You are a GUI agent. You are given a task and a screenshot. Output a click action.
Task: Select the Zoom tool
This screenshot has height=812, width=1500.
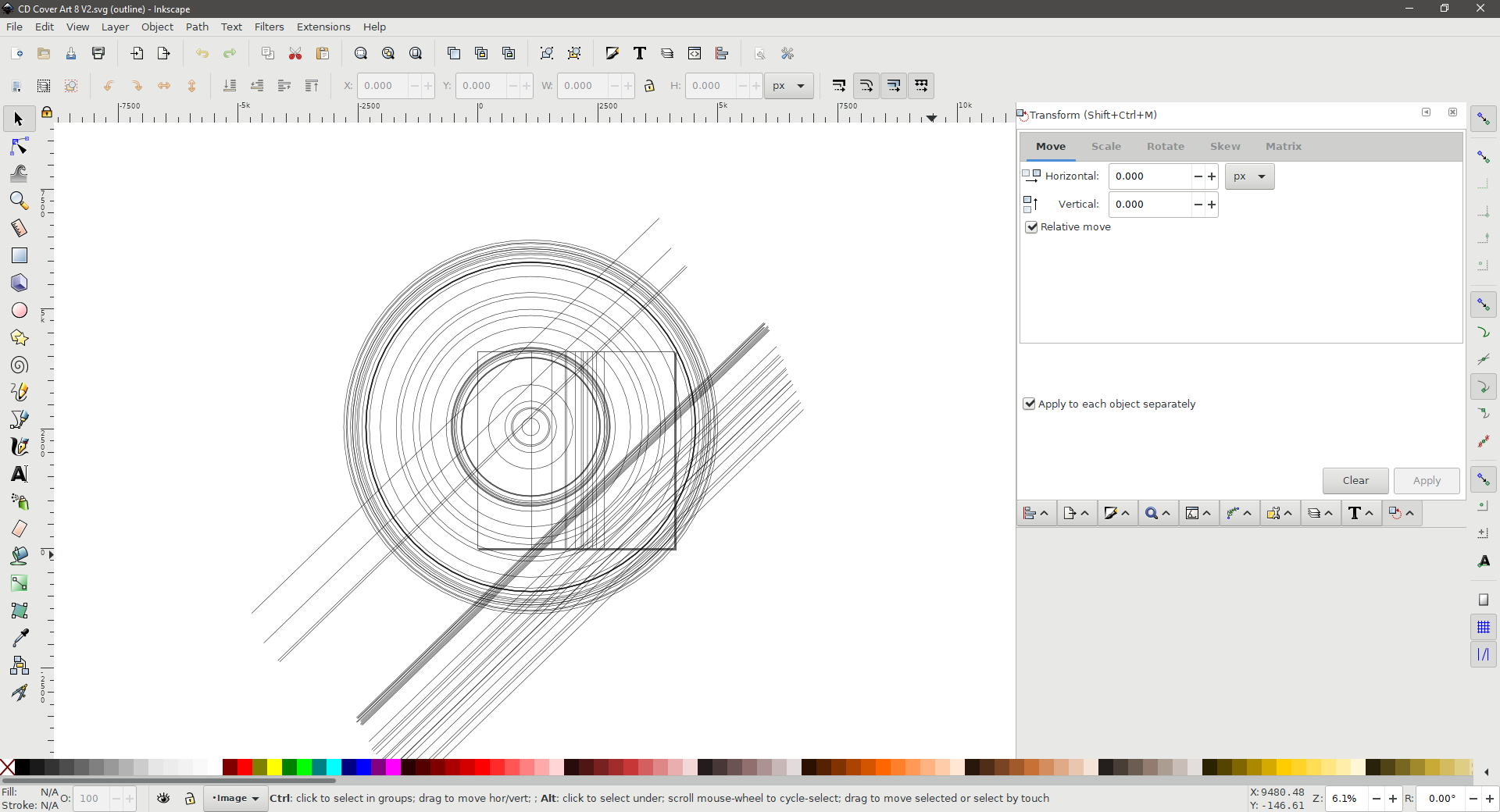click(18, 201)
